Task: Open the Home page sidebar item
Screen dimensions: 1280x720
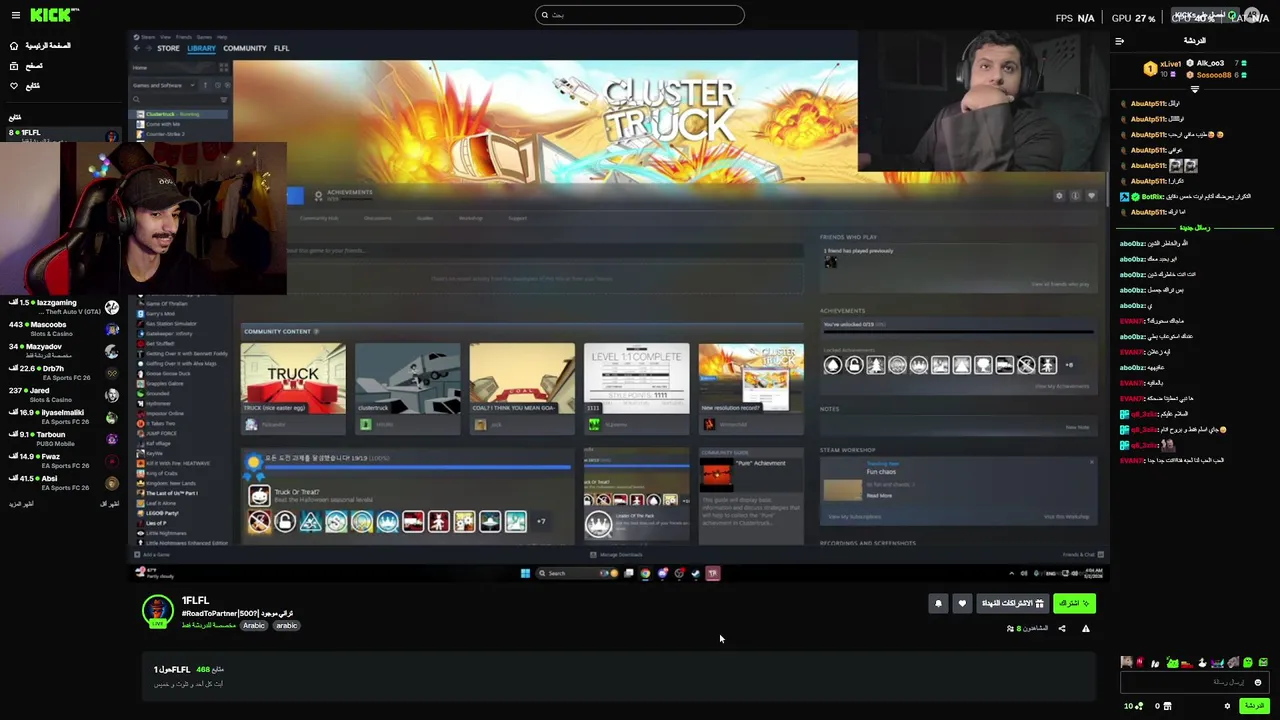Action: point(40,46)
